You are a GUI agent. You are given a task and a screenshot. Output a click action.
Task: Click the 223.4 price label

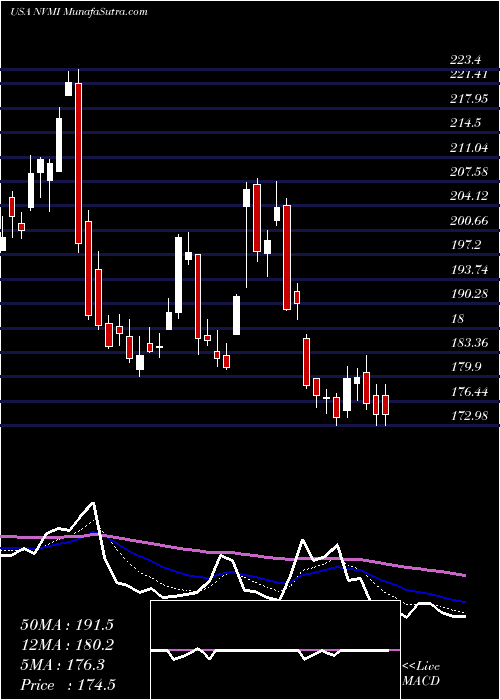pos(465,59)
